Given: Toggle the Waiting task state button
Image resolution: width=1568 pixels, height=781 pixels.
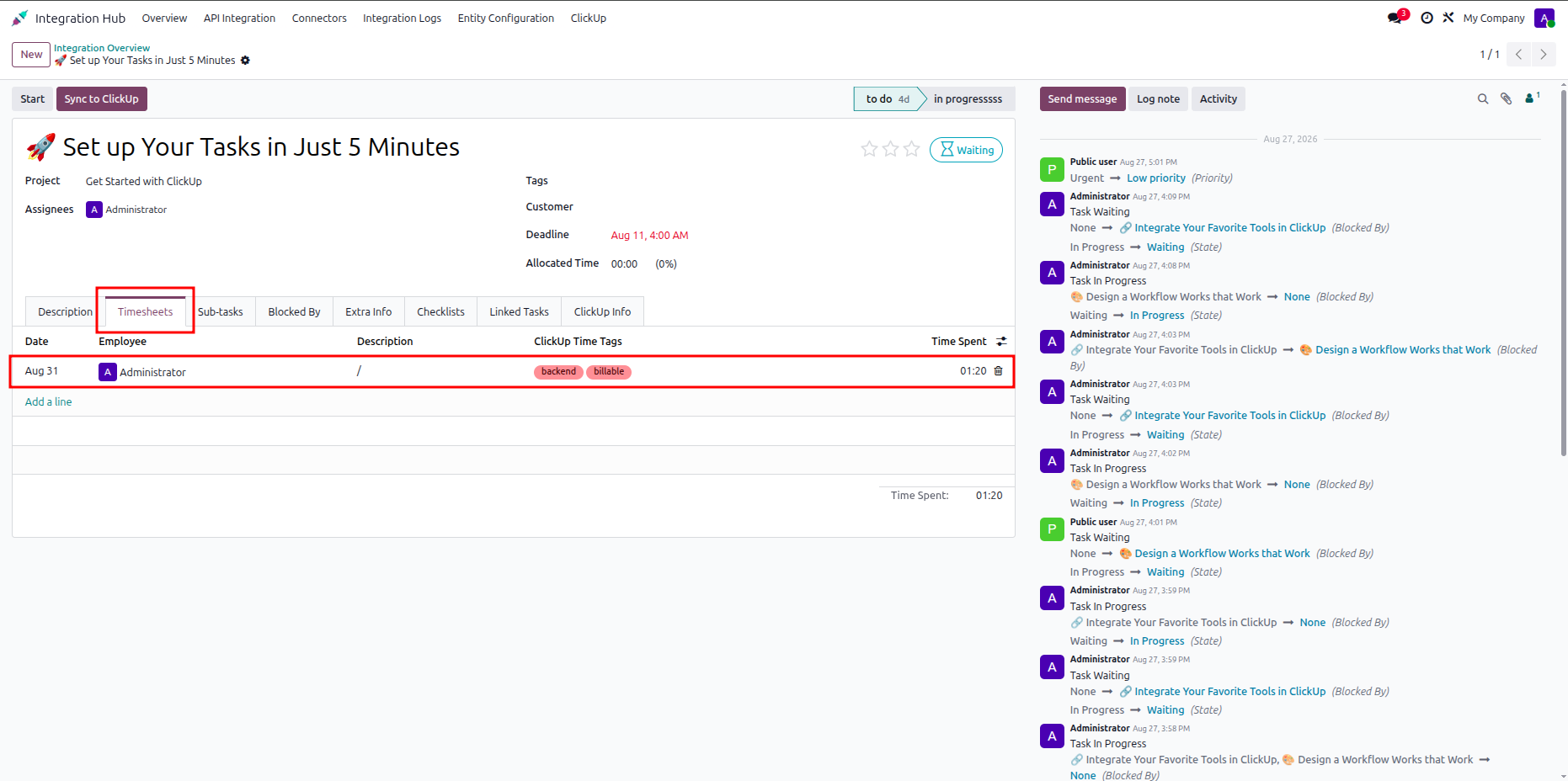Looking at the screenshot, I should [966, 150].
